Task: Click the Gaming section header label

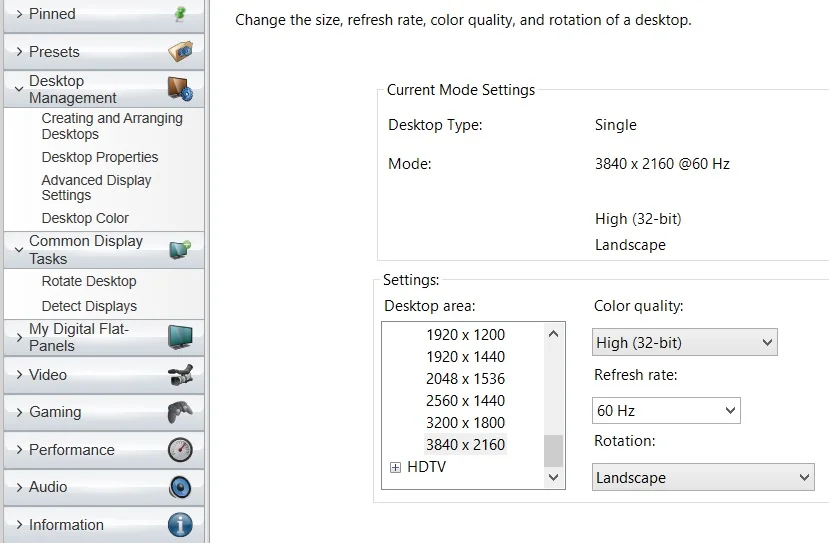Action: tap(55, 412)
